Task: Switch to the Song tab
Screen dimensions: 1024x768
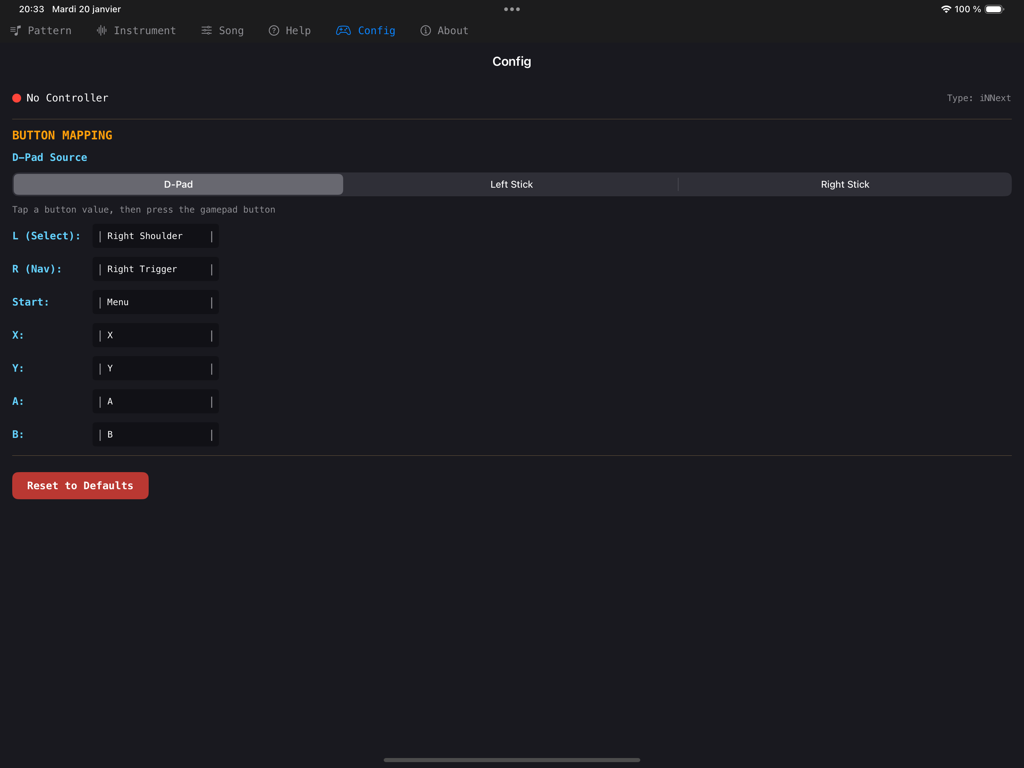Action: pyautogui.click(x=222, y=30)
